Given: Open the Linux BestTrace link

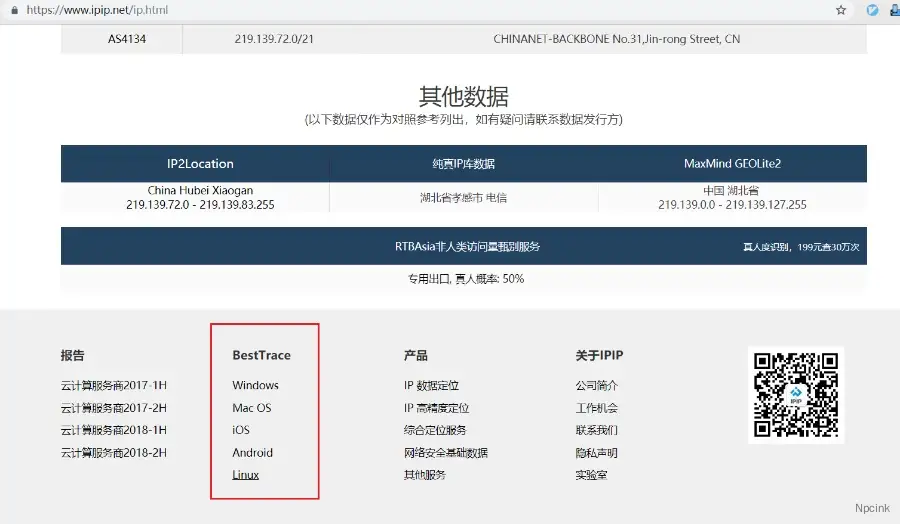Looking at the screenshot, I should (245, 475).
